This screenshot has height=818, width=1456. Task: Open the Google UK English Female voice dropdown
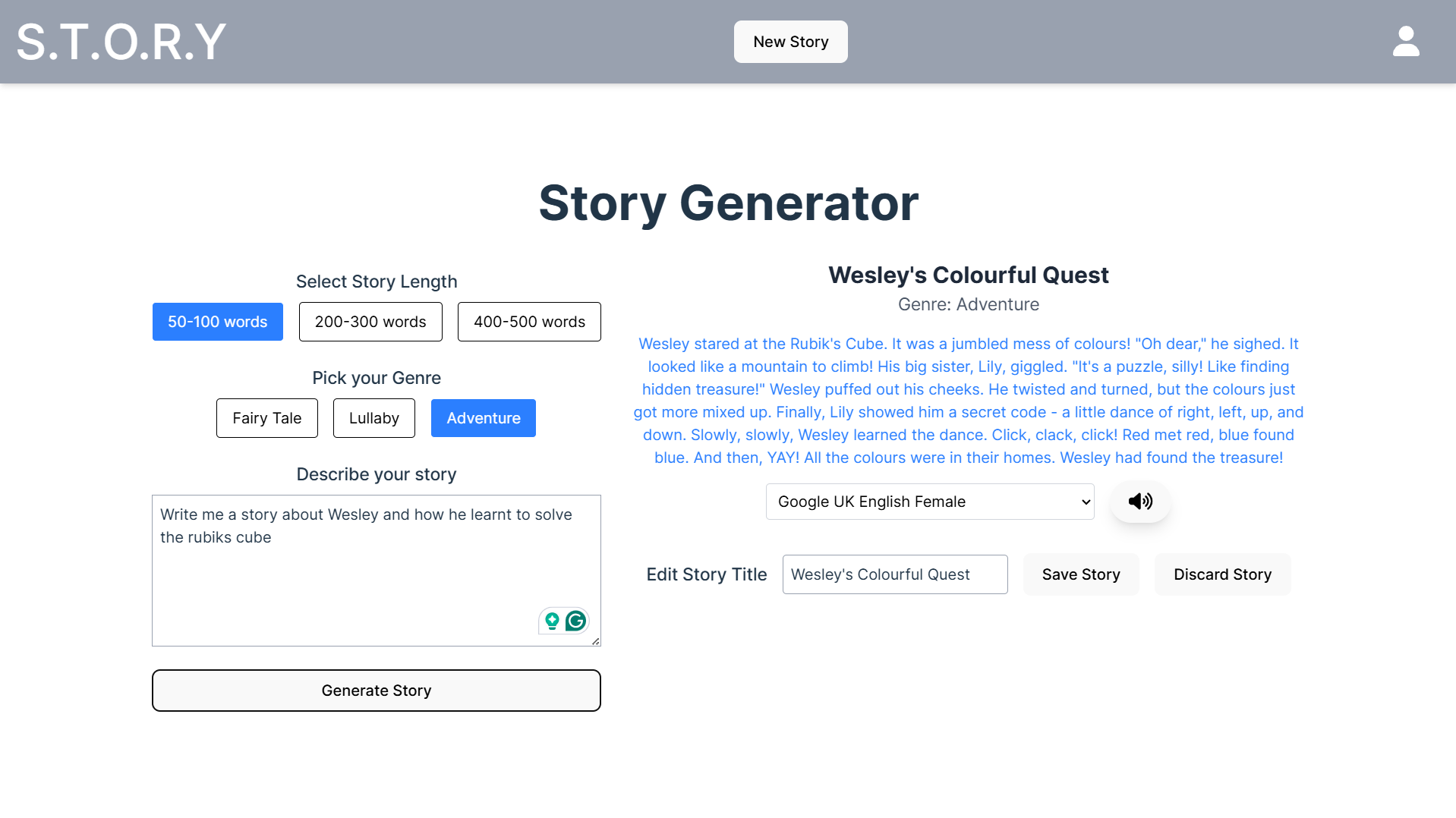click(929, 502)
